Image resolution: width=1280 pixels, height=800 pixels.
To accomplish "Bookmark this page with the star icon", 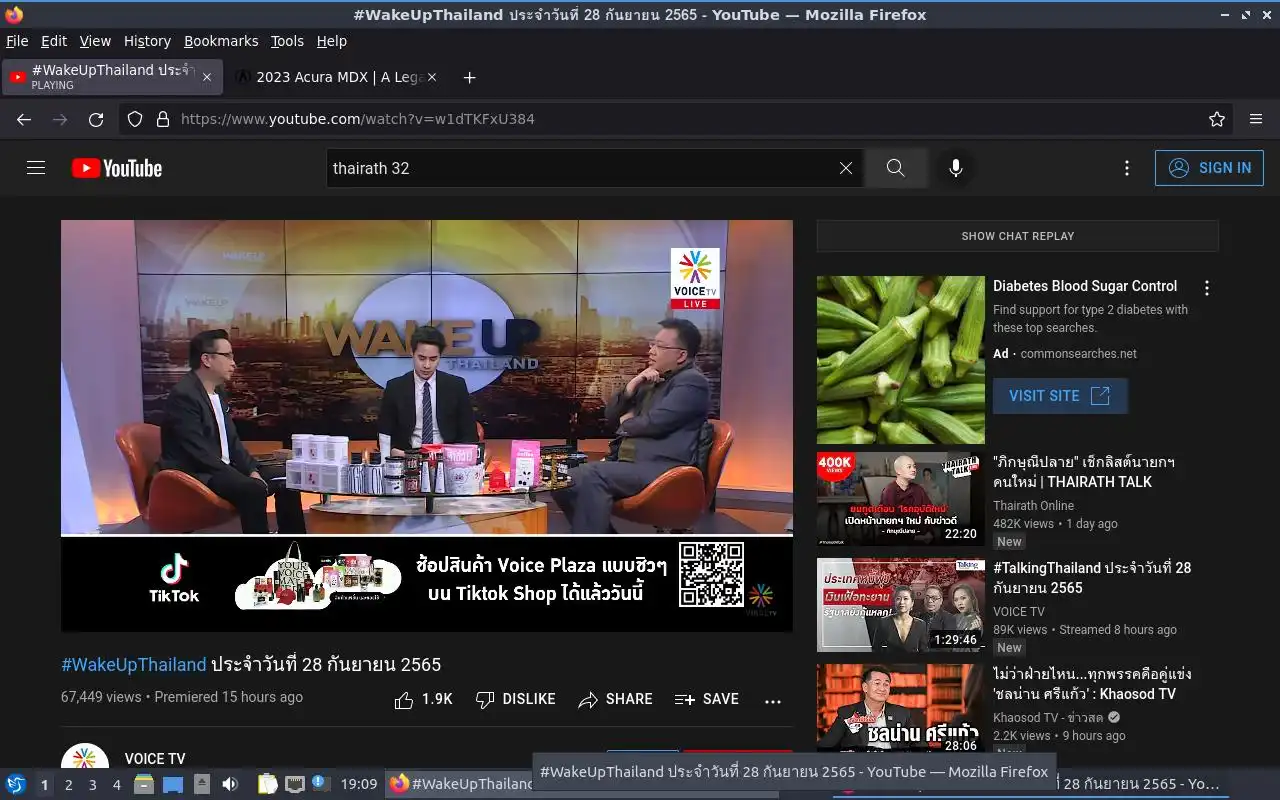I will coord(1217,119).
